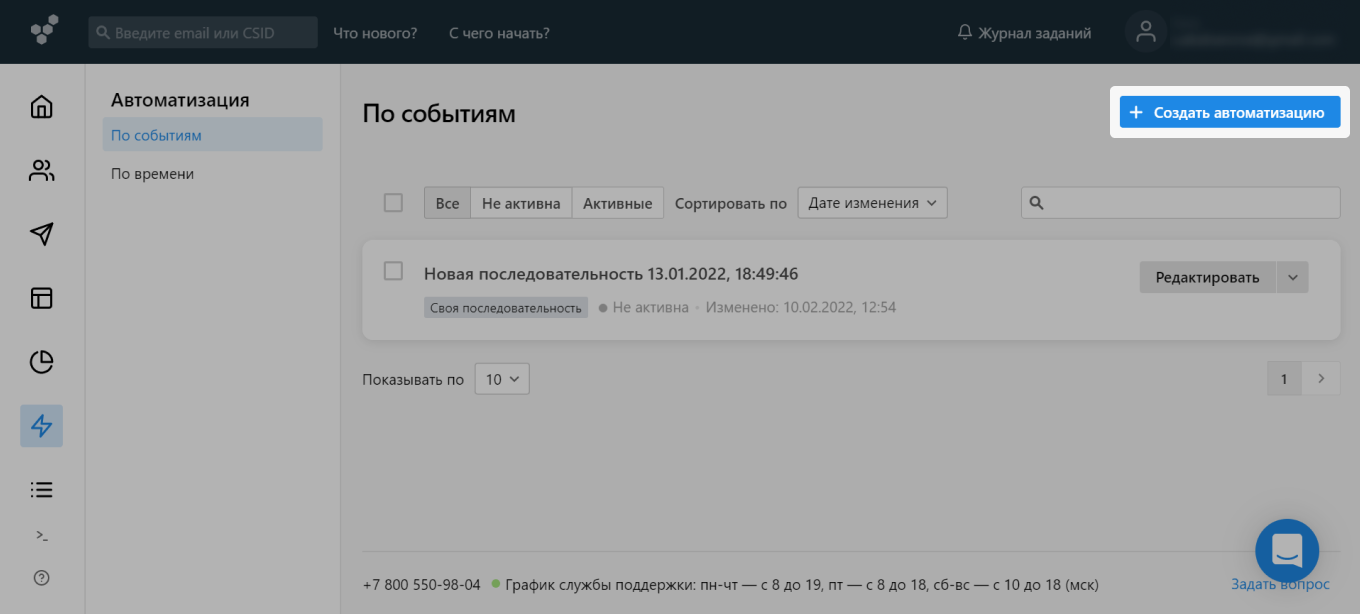Screen dimensions: 1360x614
Task: Open the templates panel icon below campaigns
Action: point(41,298)
